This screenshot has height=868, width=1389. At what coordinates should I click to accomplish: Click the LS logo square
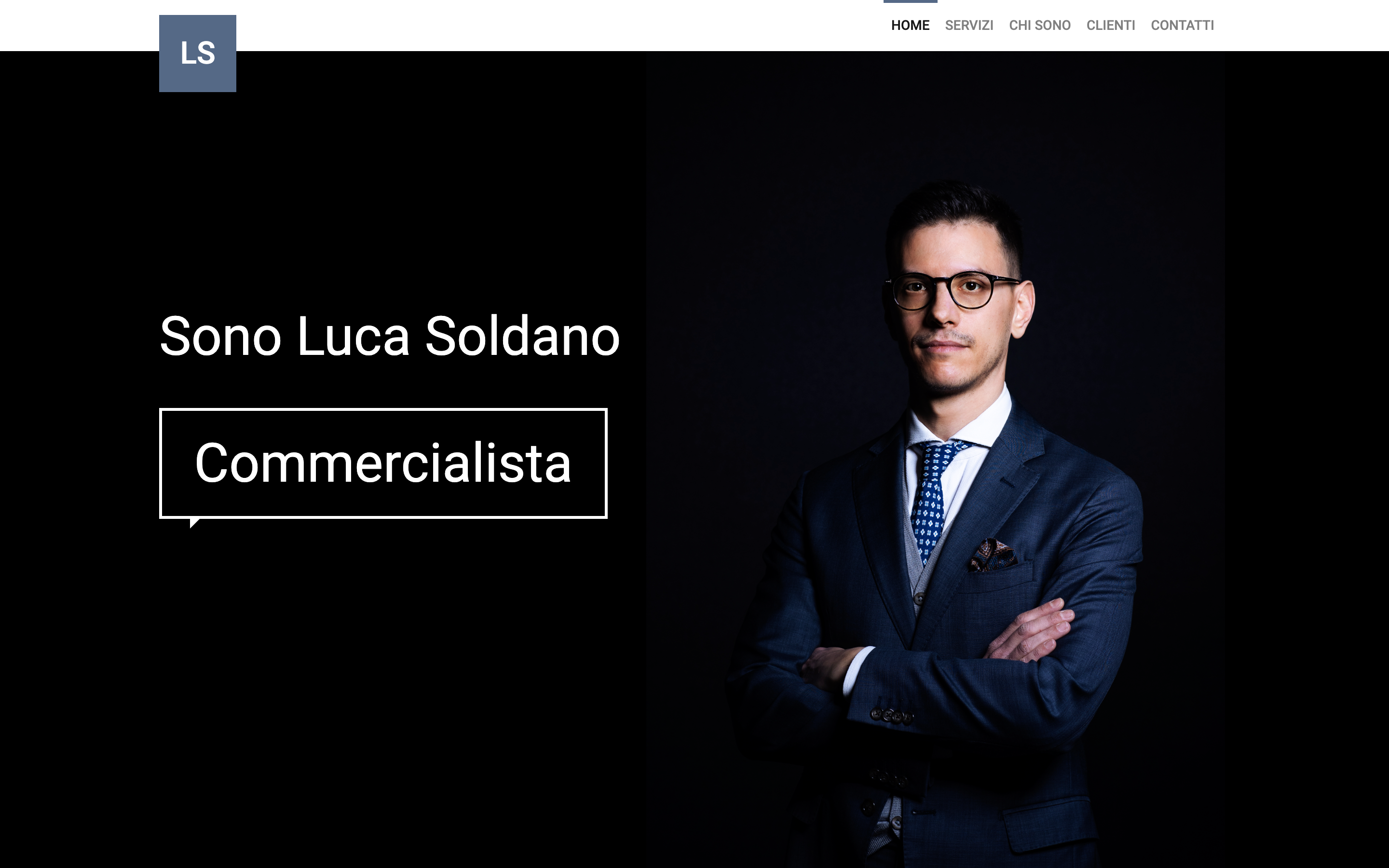197,54
